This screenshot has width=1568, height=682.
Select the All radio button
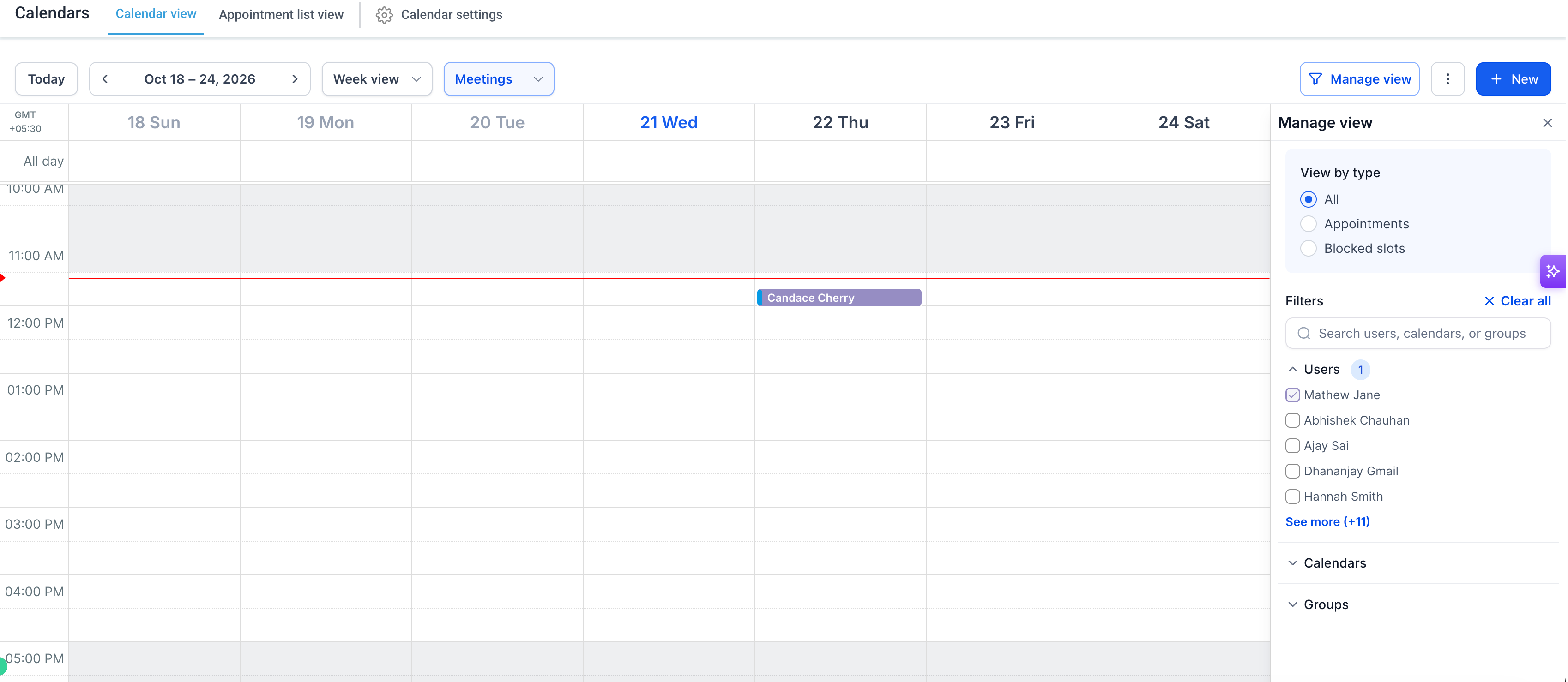[1308, 199]
